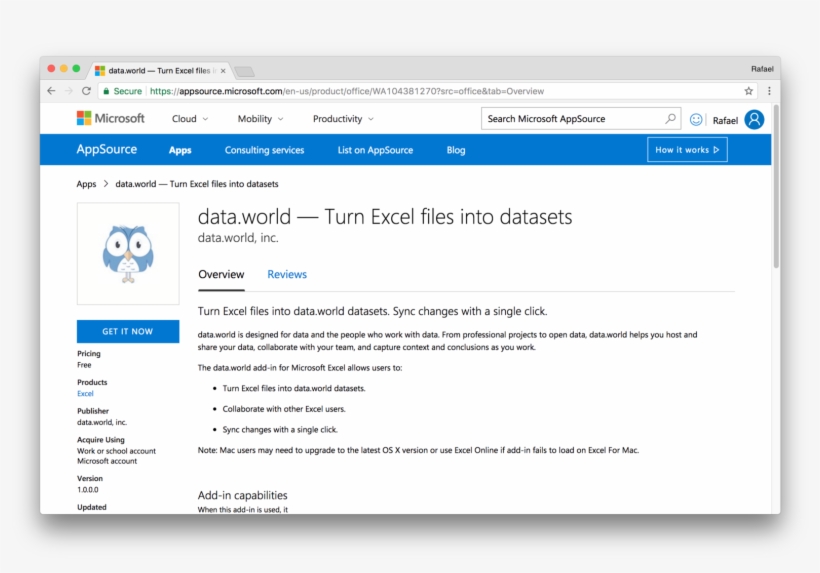
Task: Click the page vertical scrollbar
Action: click(x=776, y=188)
